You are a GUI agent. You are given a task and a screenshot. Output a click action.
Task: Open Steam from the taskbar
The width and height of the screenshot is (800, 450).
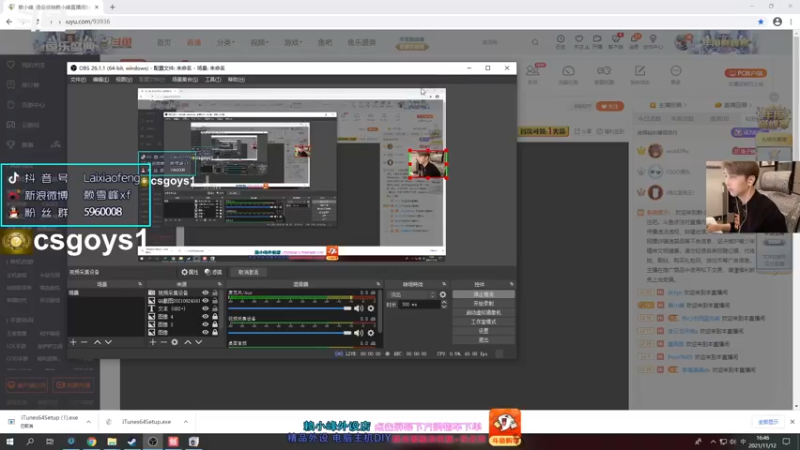click(132, 441)
